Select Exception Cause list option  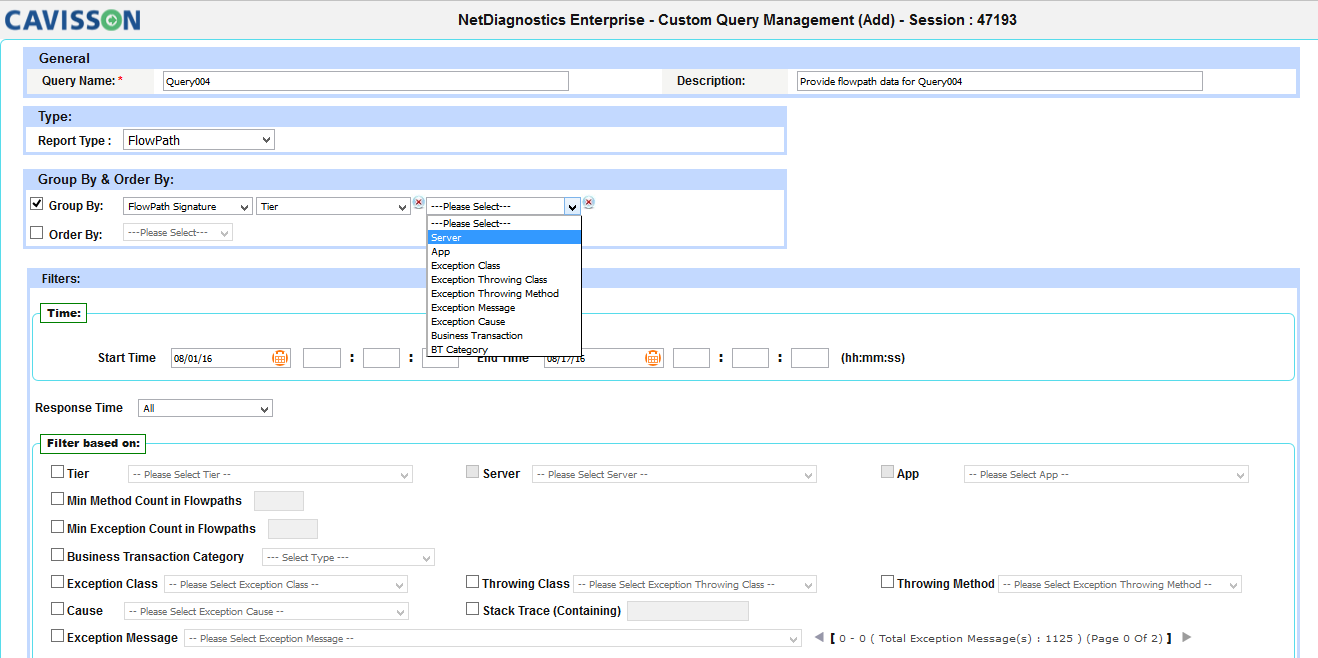pos(504,321)
